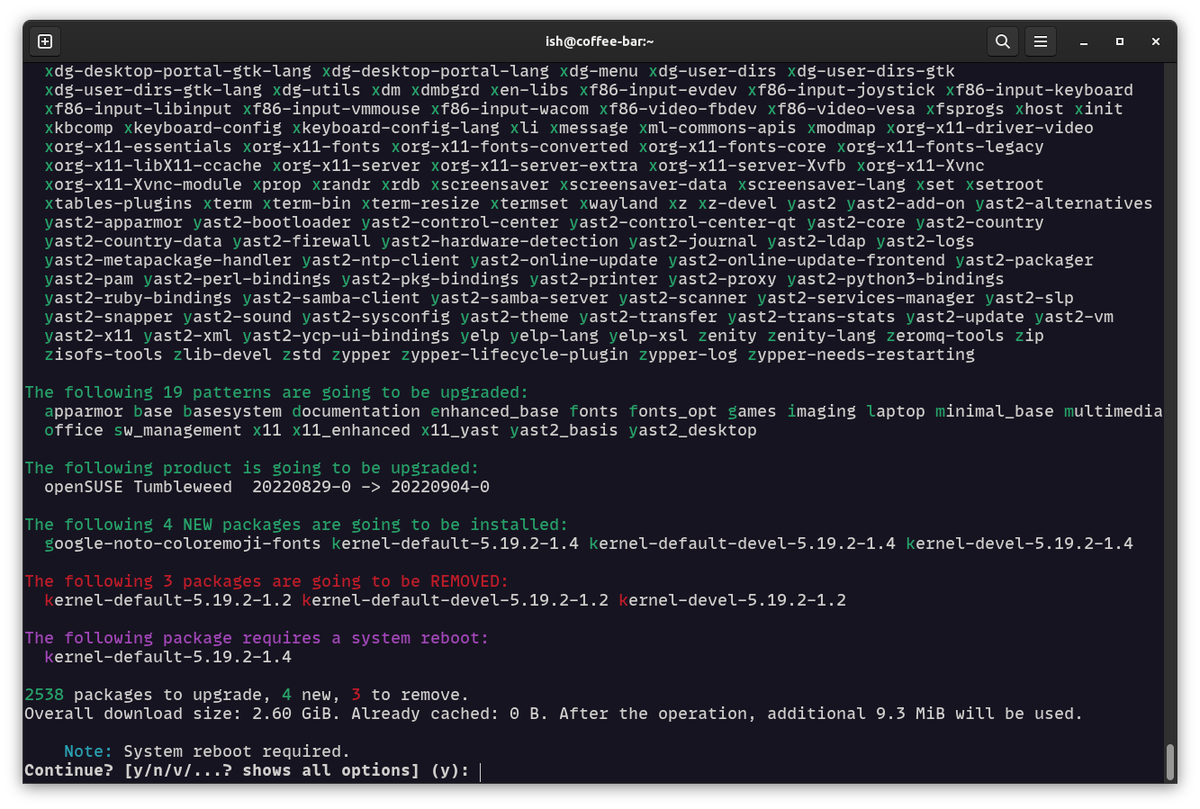This screenshot has width=1200, height=809.
Task: Click 'Overall download size: 2.60 GiB'
Action: pos(183,713)
